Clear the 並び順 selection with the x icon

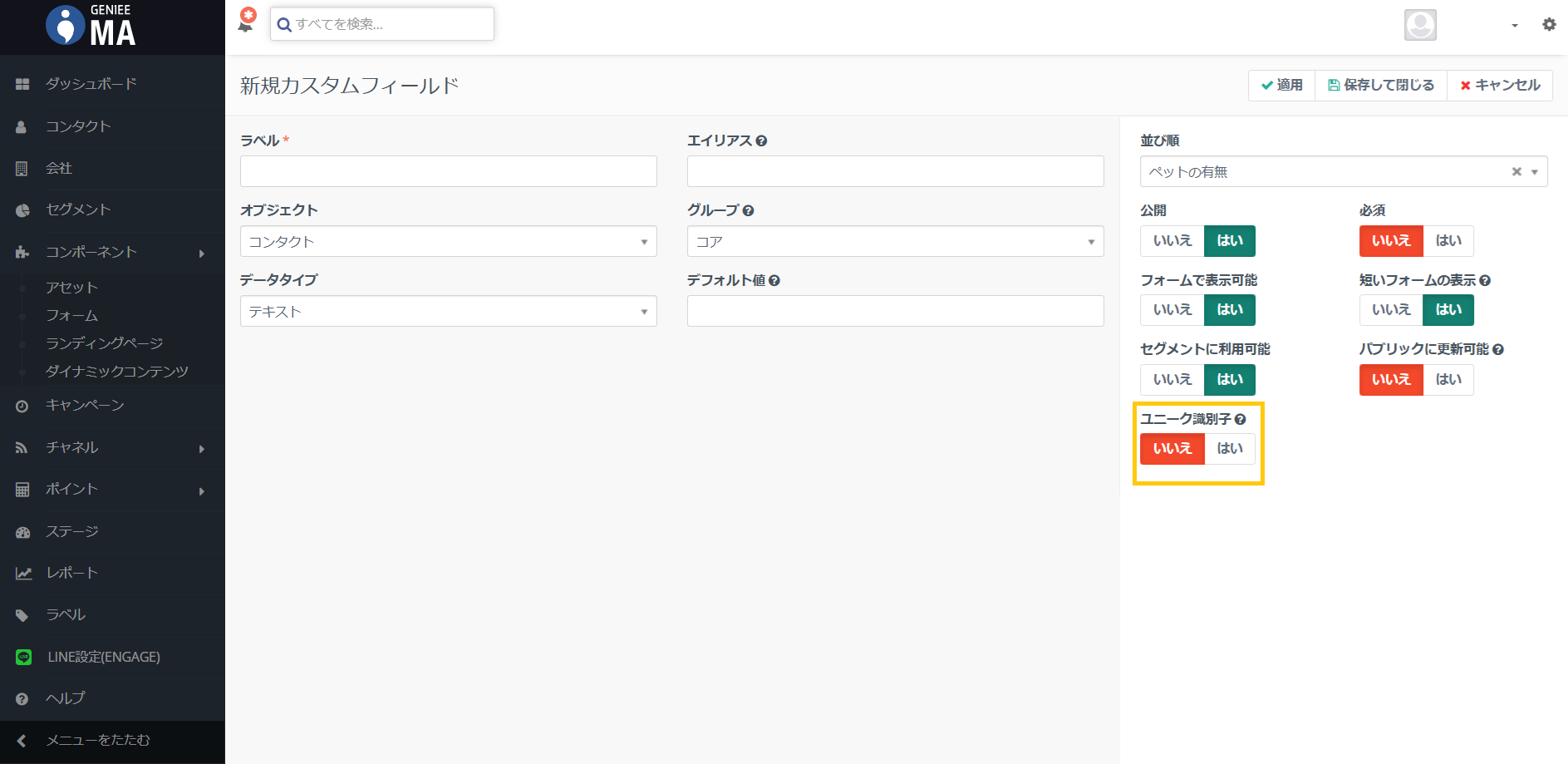click(1516, 172)
